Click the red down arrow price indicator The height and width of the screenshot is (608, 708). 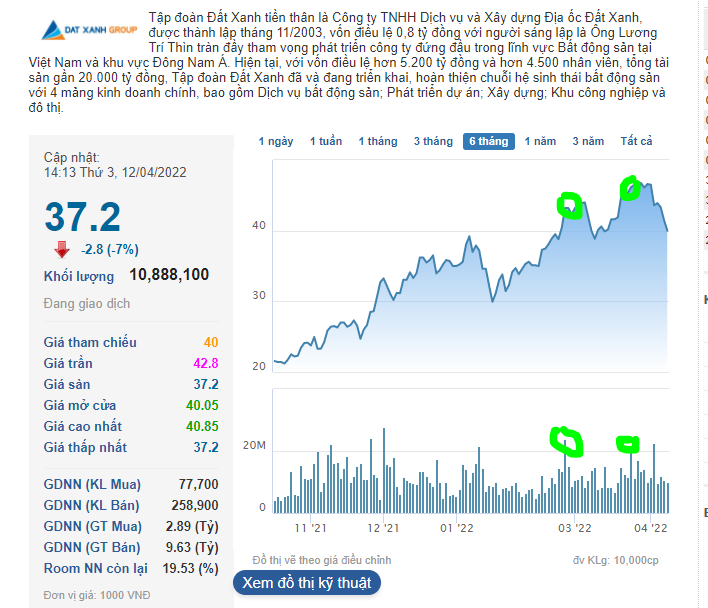tap(62, 249)
